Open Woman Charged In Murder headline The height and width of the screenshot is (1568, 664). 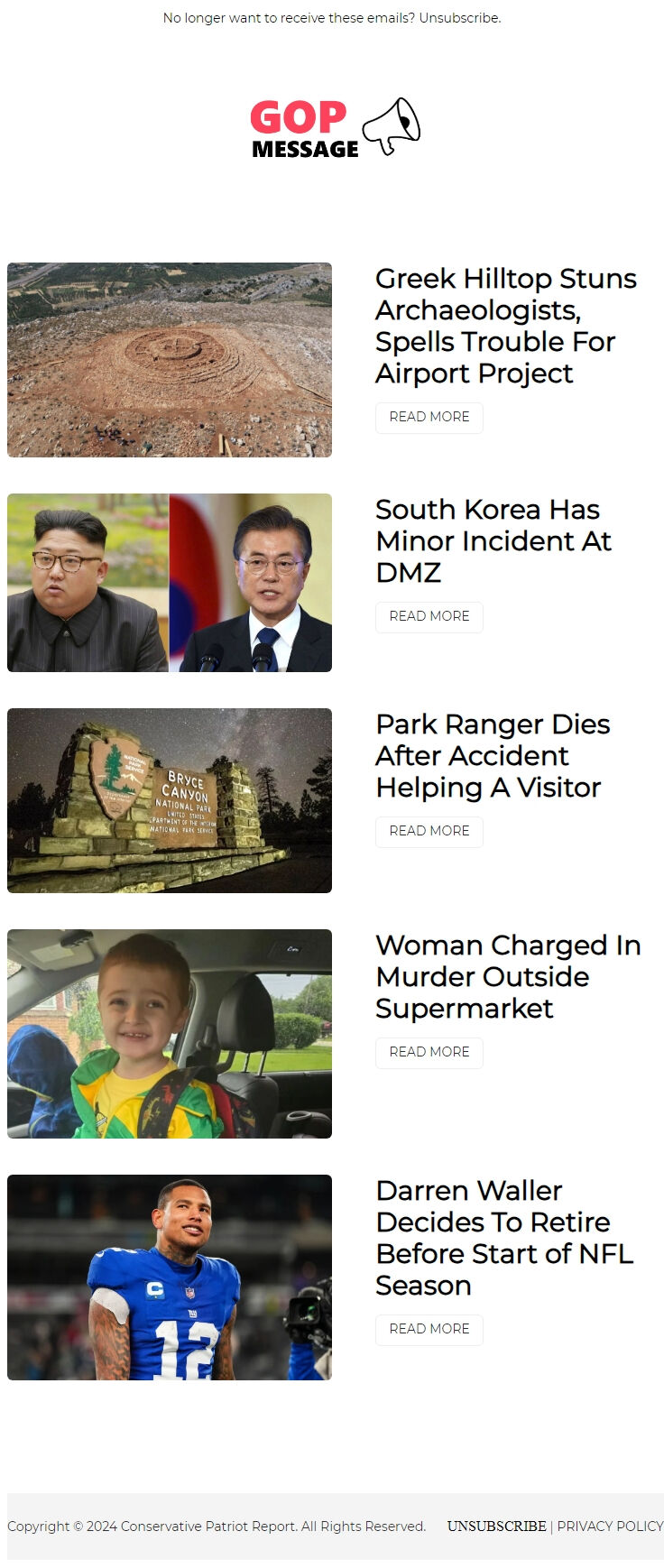click(x=508, y=977)
